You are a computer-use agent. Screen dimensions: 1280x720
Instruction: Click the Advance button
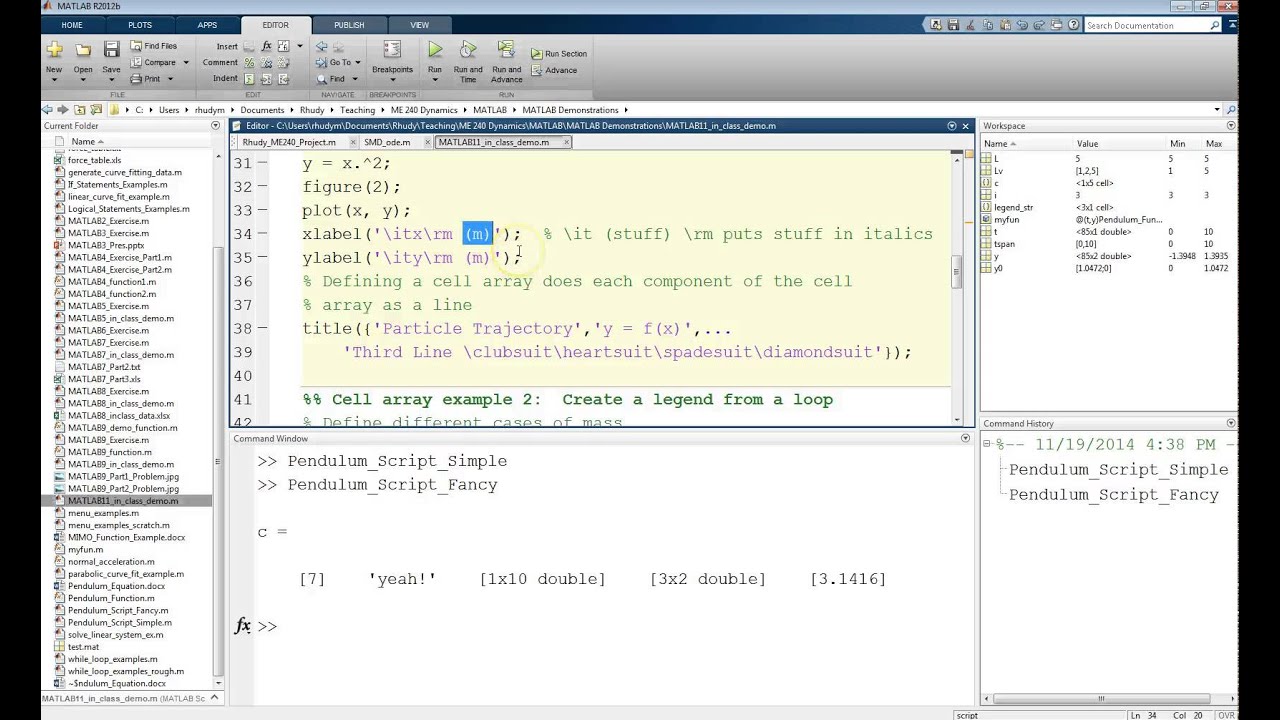coord(554,70)
